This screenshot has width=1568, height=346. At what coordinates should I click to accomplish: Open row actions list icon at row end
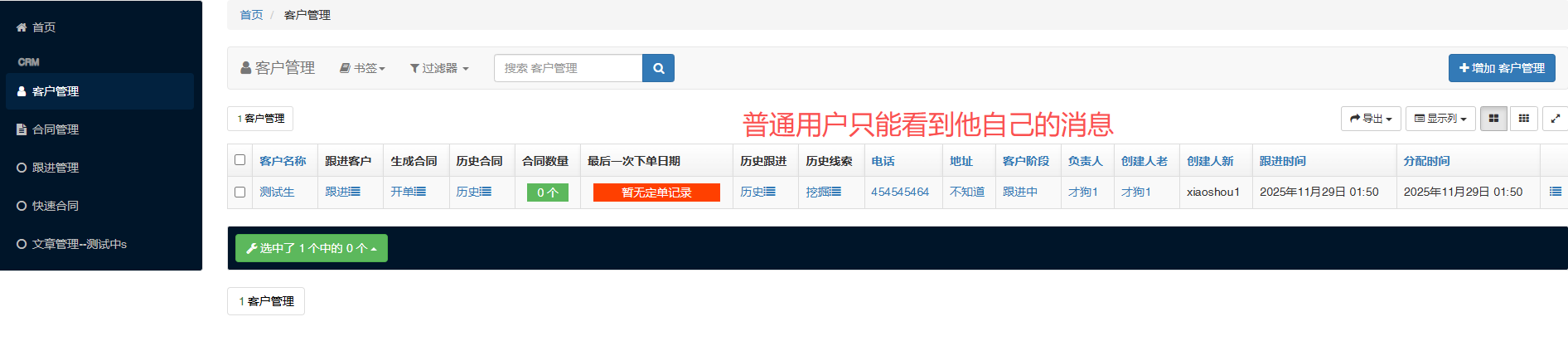[1555, 192]
